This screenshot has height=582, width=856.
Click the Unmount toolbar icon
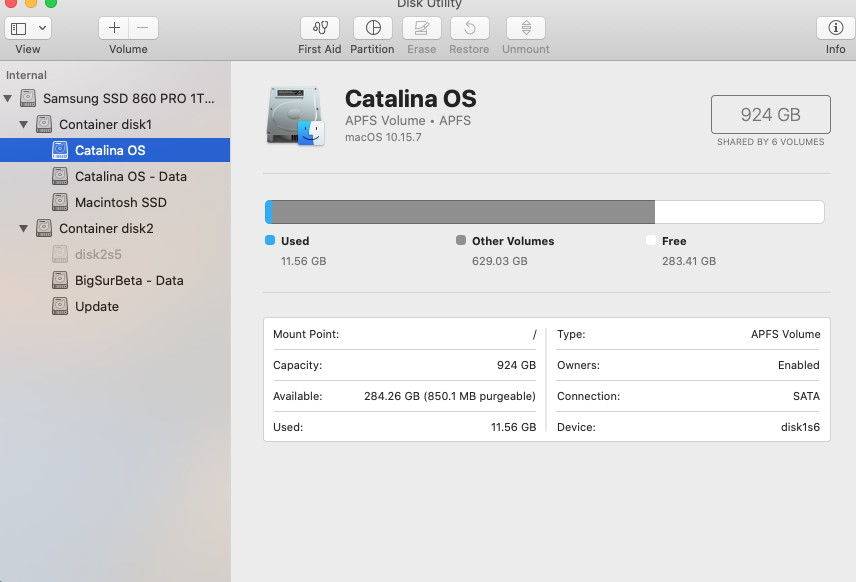pyautogui.click(x=526, y=28)
